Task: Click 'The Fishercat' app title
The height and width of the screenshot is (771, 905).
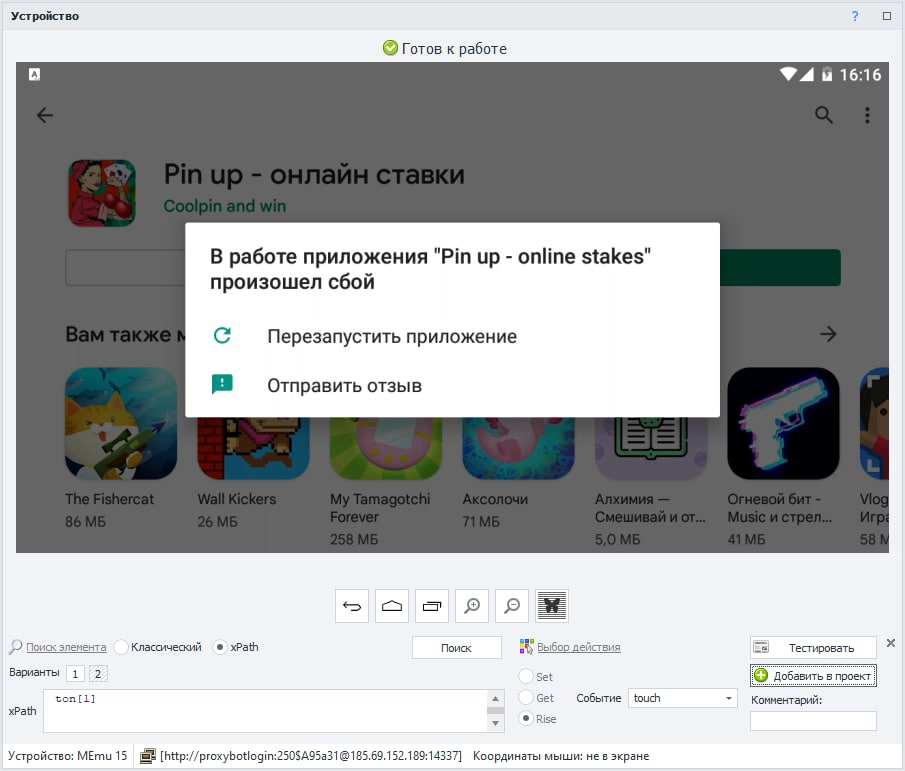Action: tap(110, 499)
